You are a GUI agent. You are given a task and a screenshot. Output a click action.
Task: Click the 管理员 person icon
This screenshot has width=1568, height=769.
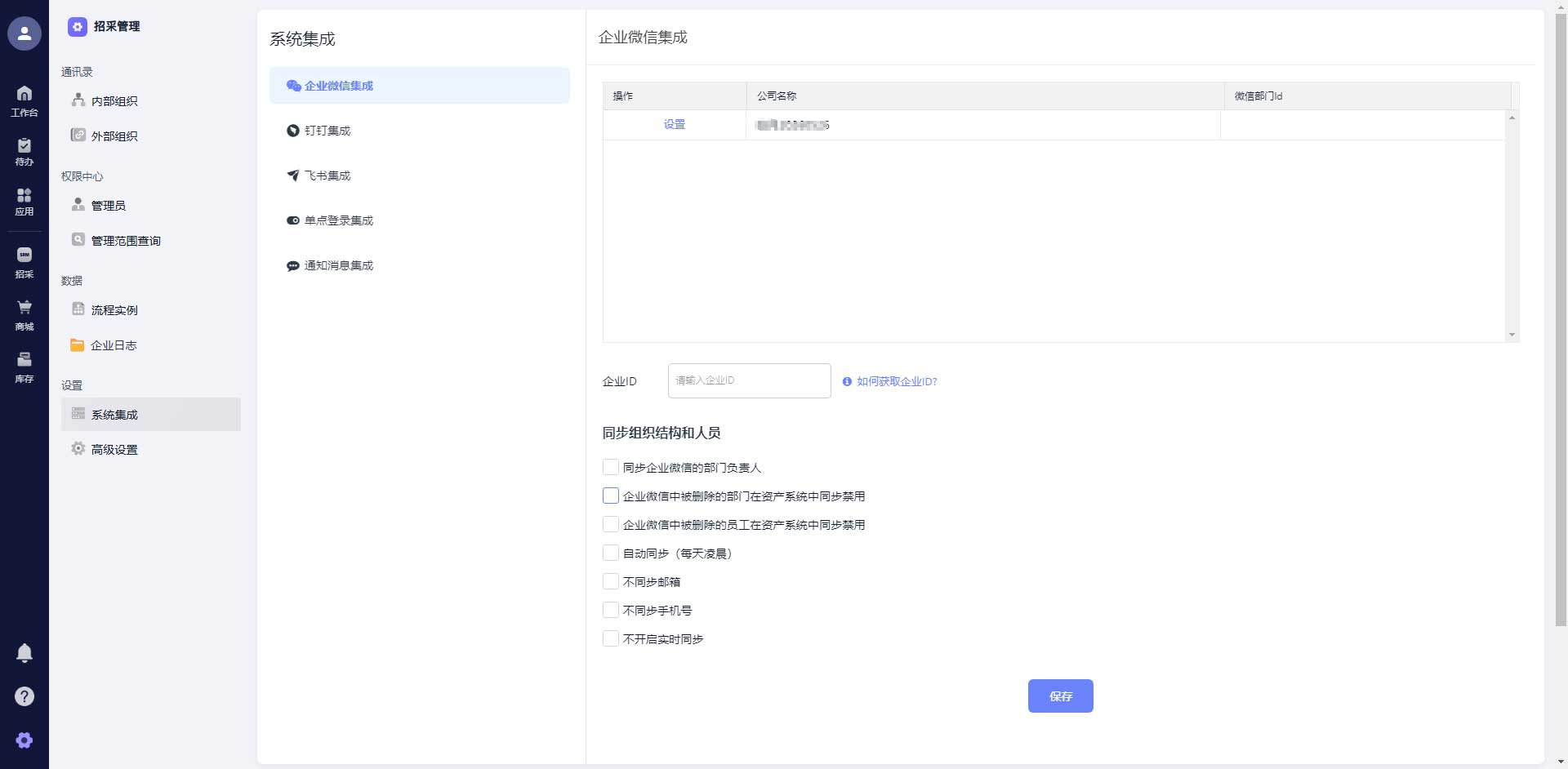pos(78,204)
